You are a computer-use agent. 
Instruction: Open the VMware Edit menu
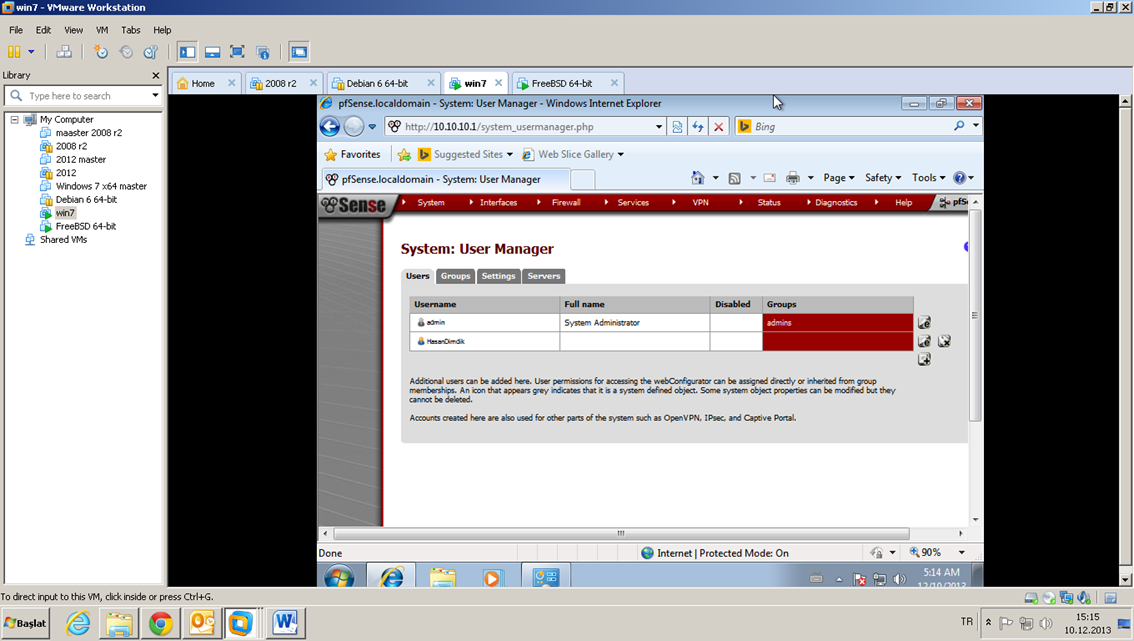(43, 30)
